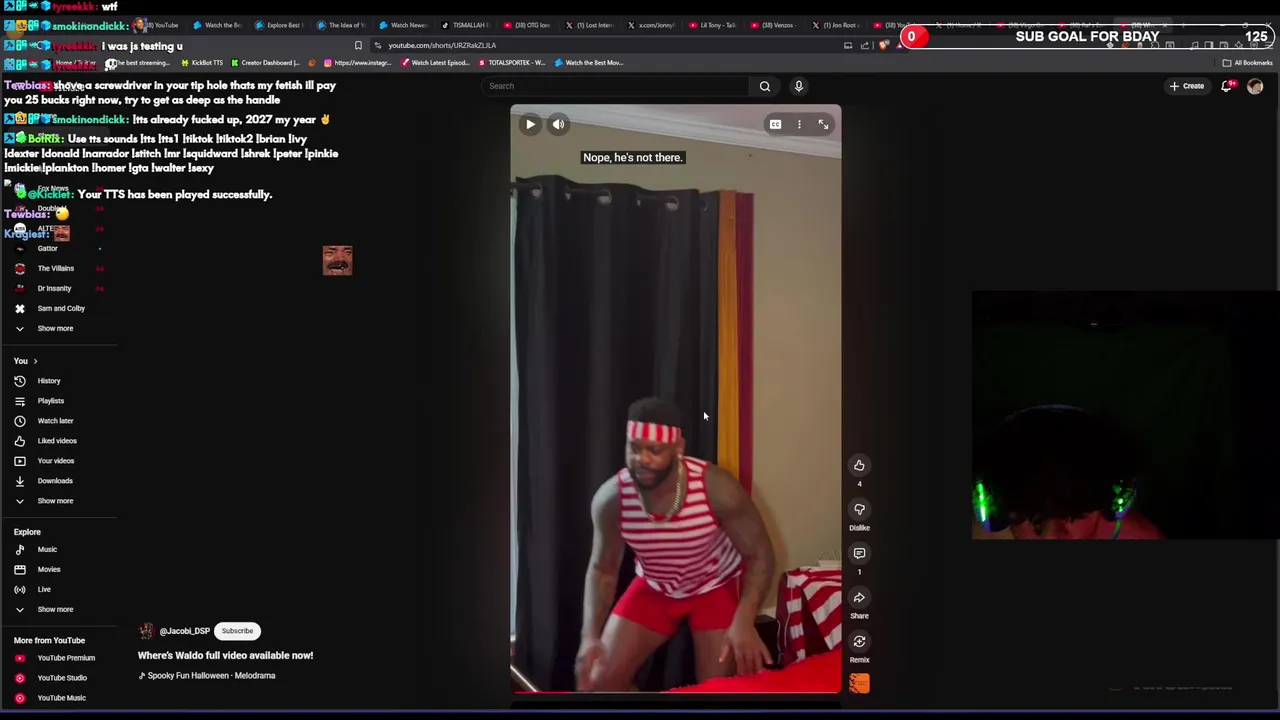1280x720 pixels.
Task: Click the red progress bar of the Short
Action: [676, 691]
